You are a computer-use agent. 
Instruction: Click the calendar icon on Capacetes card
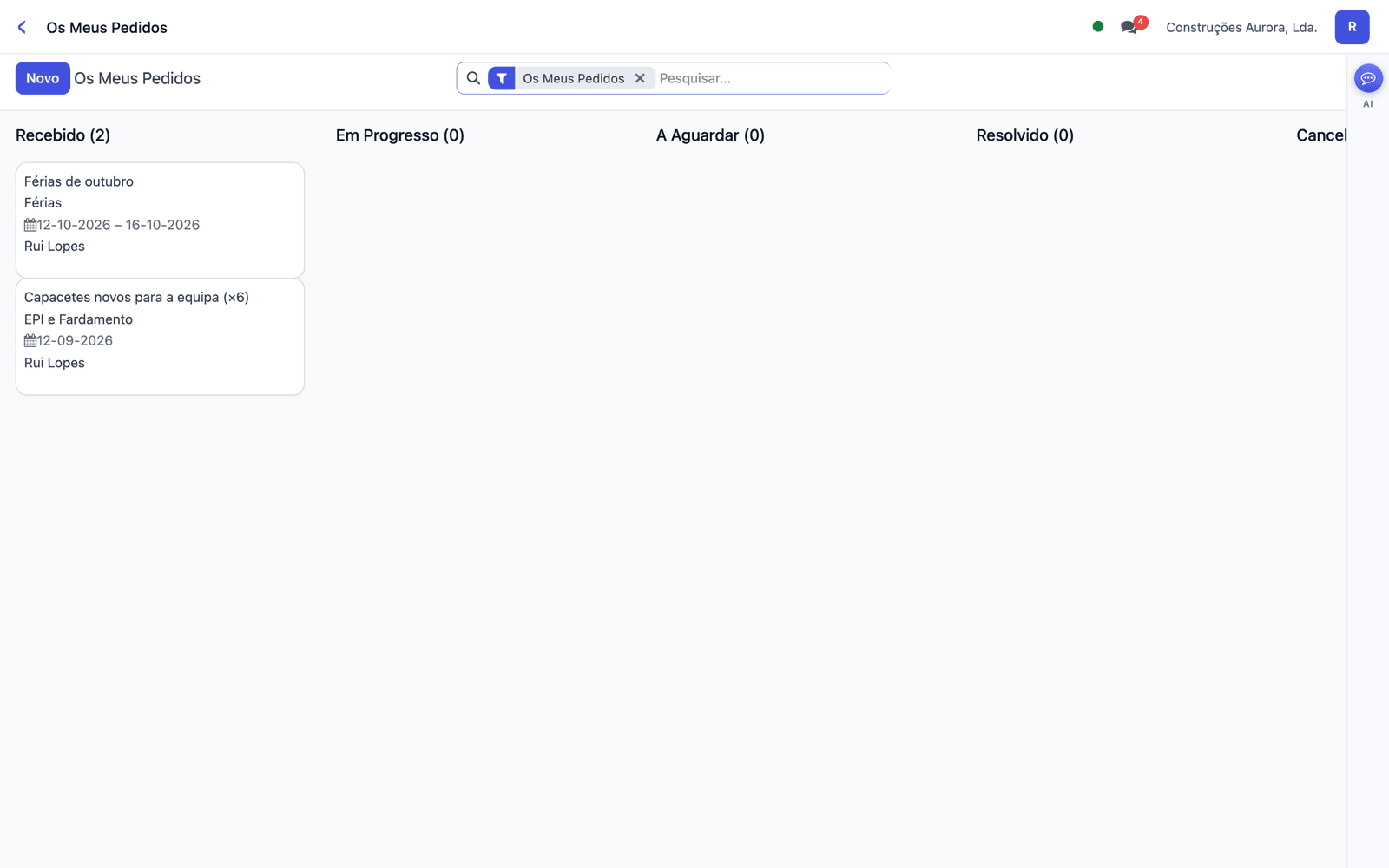[x=30, y=341]
